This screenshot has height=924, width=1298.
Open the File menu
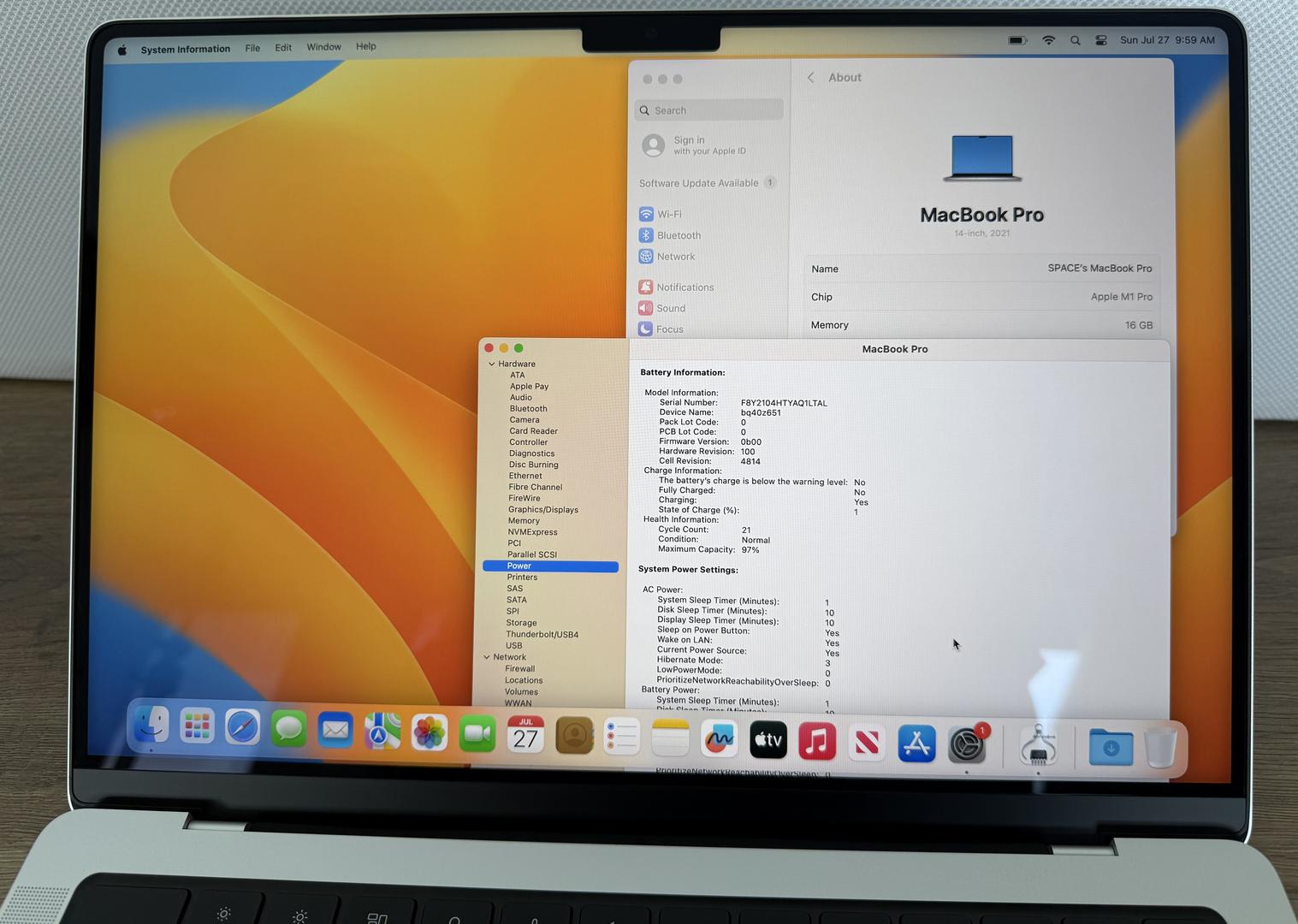click(252, 48)
